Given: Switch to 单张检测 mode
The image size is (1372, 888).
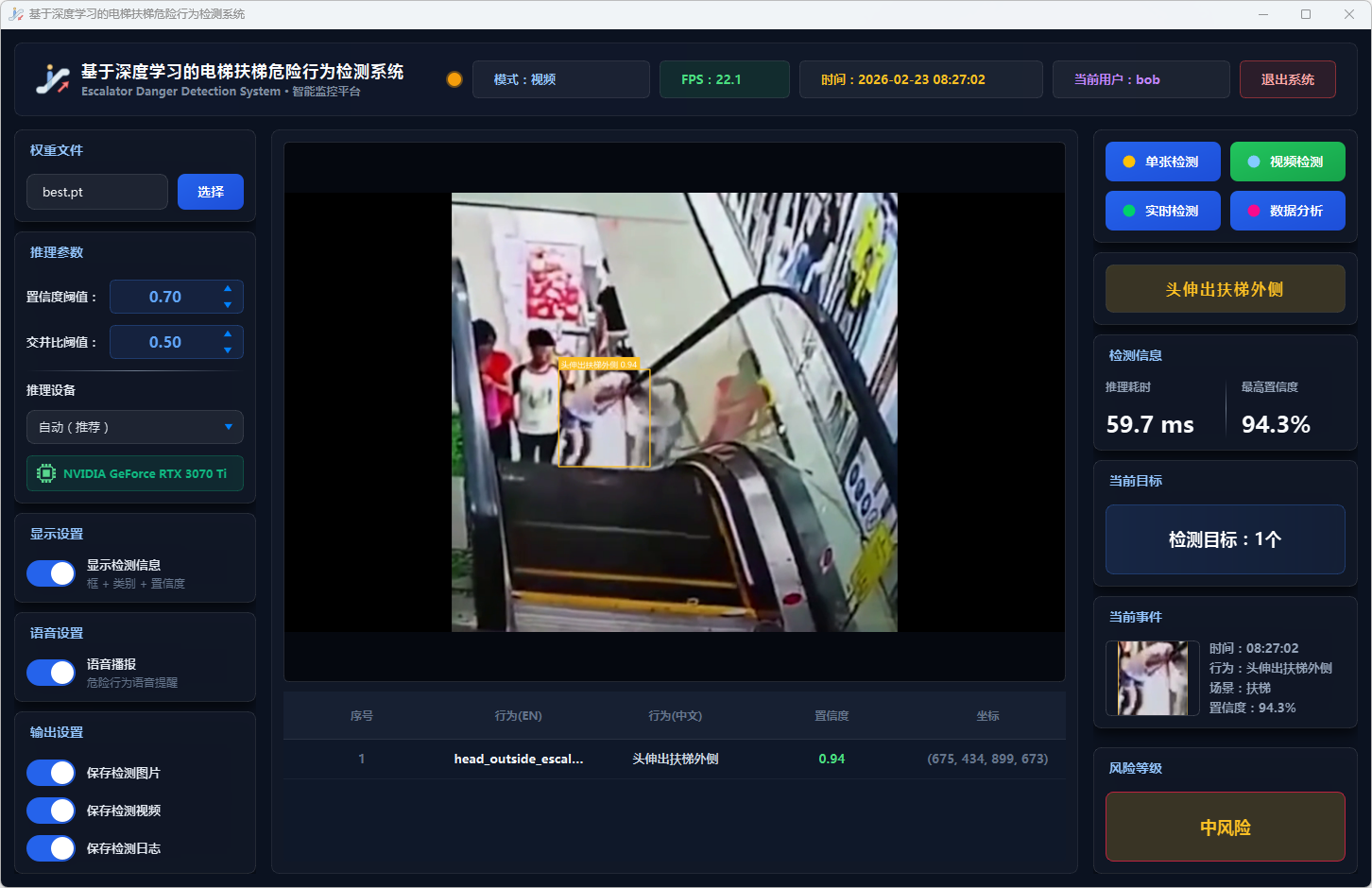Looking at the screenshot, I should coord(1162,162).
